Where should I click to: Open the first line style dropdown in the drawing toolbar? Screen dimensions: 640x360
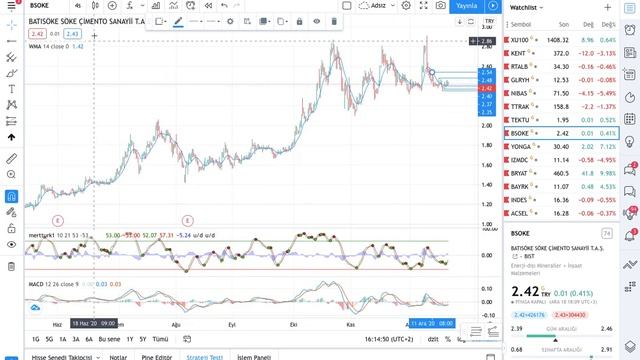click(x=196, y=21)
